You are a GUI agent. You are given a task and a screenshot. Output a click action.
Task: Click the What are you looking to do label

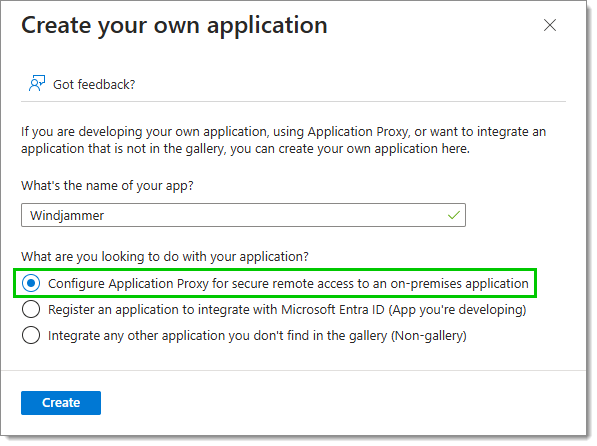point(165,257)
